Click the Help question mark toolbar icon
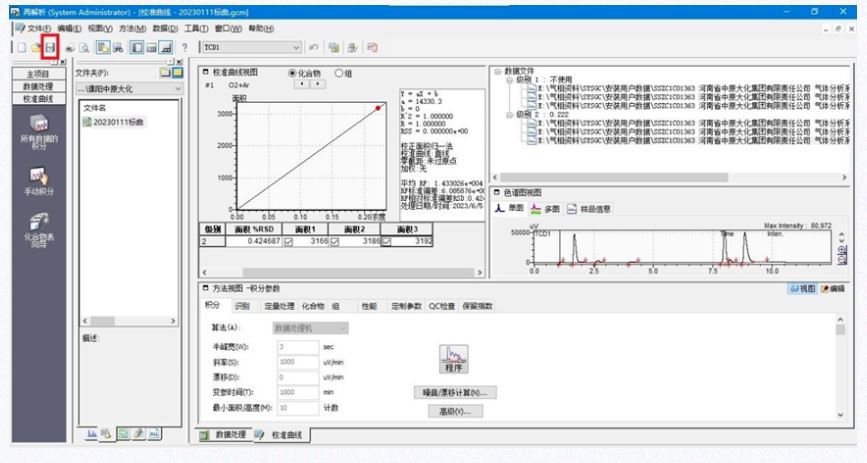The height and width of the screenshot is (463, 867). pyautogui.click(x=186, y=47)
